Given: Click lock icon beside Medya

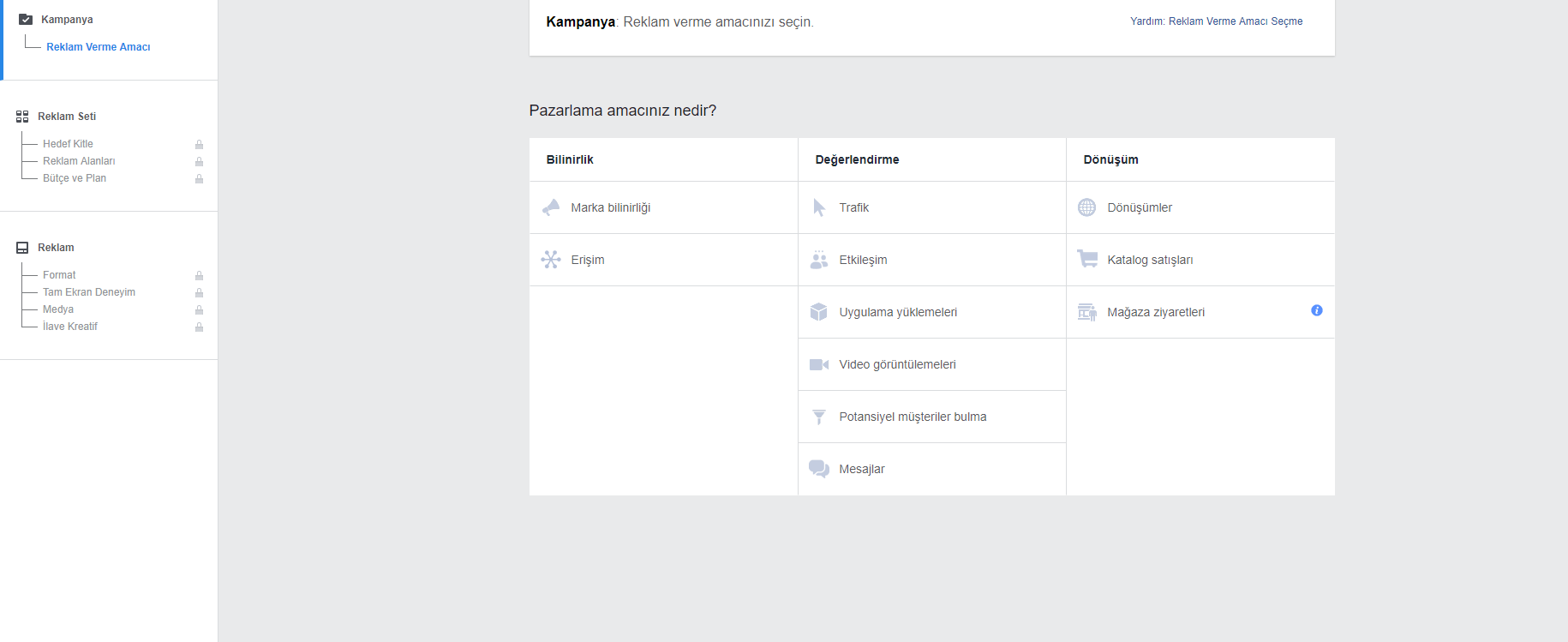Looking at the screenshot, I should 199,309.
